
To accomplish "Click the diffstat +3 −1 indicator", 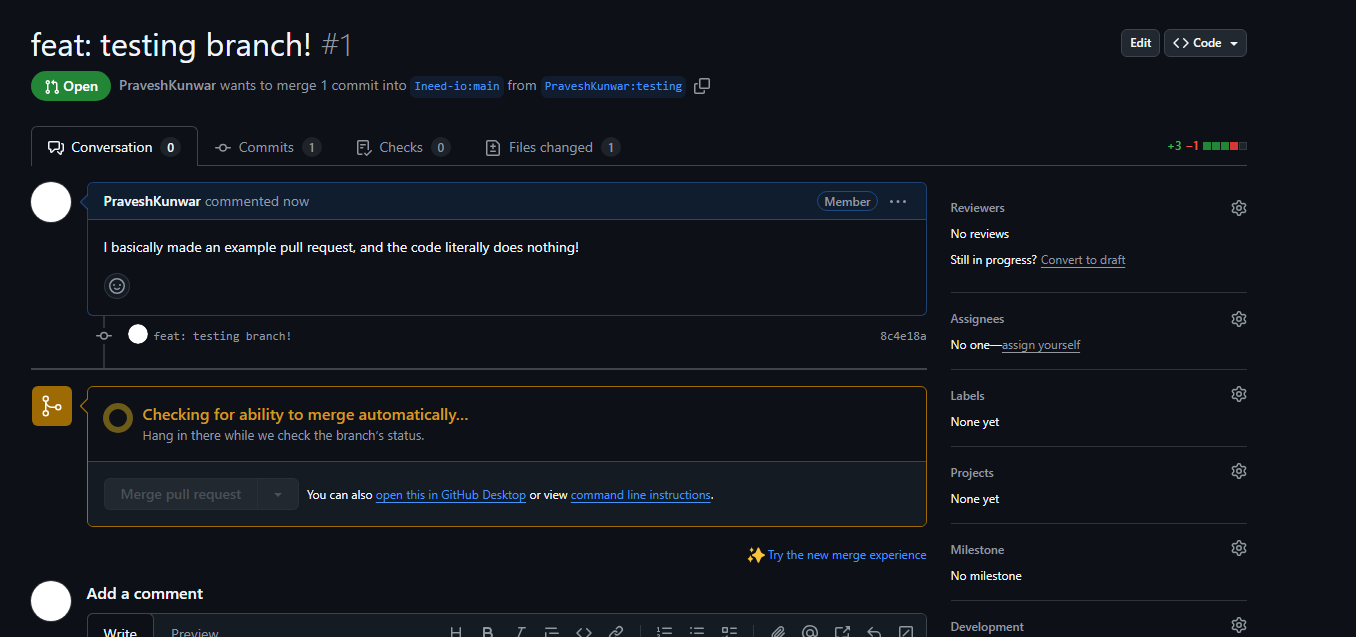I will coord(1207,146).
